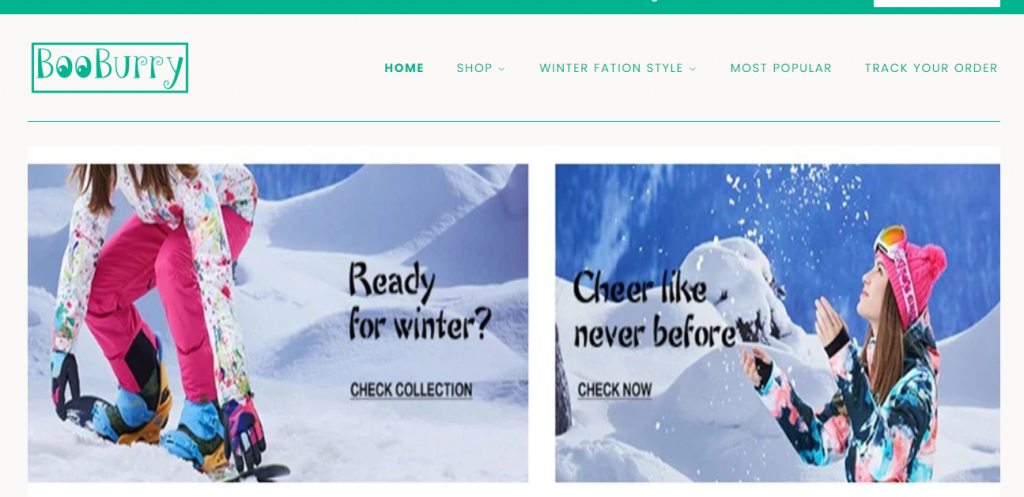Open the TRACK YOUR ORDER page
1024x497 pixels.
pyautogui.click(x=931, y=68)
